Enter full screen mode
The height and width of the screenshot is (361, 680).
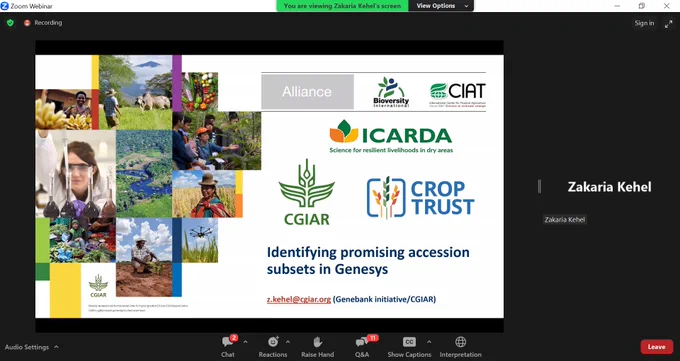pos(668,24)
